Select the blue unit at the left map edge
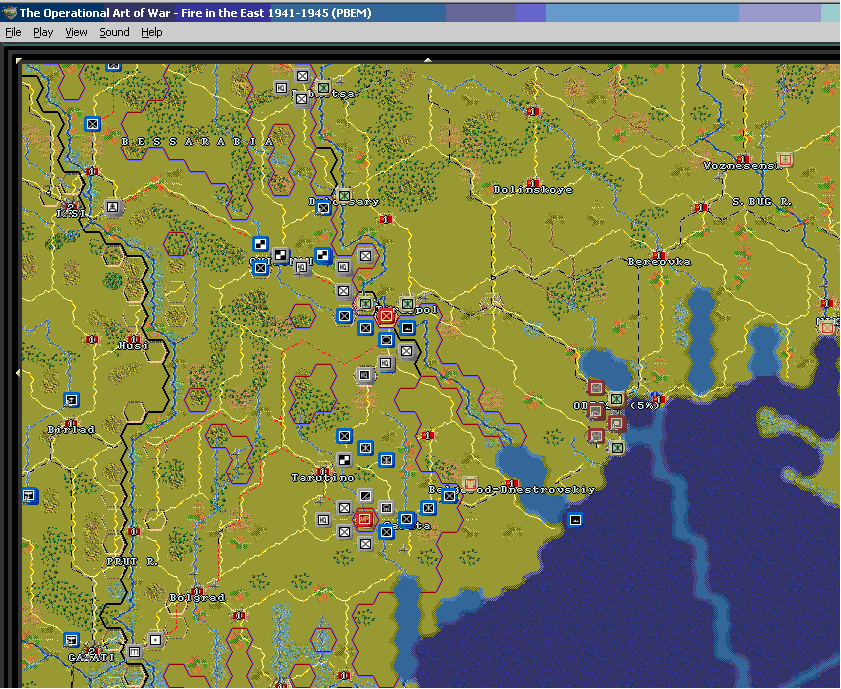Image resolution: width=841 pixels, height=689 pixels. [x=29, y=496]
